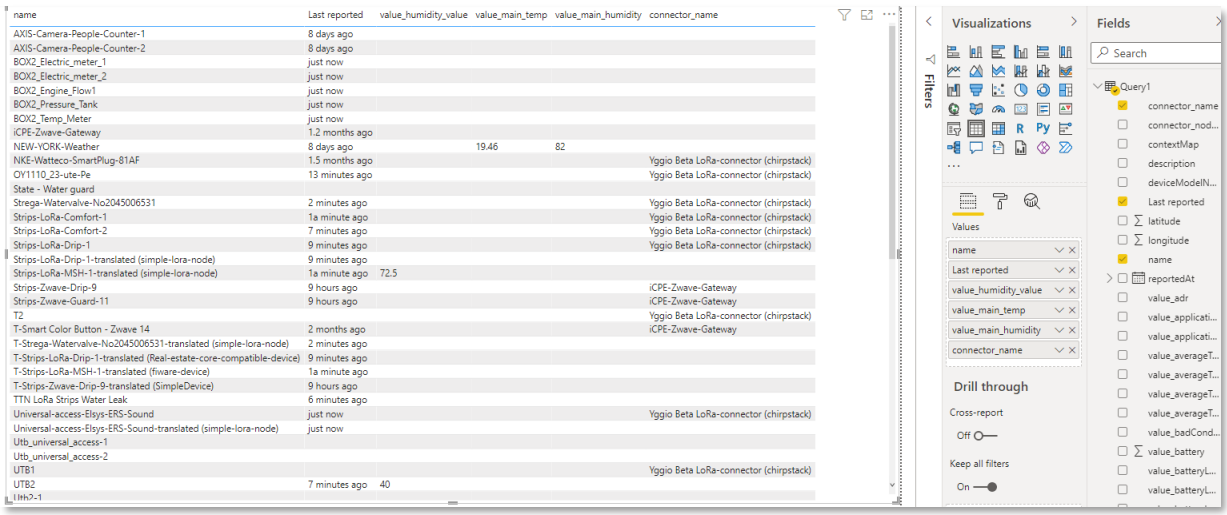Pick the waterfall chart visual

coord(953,90)
